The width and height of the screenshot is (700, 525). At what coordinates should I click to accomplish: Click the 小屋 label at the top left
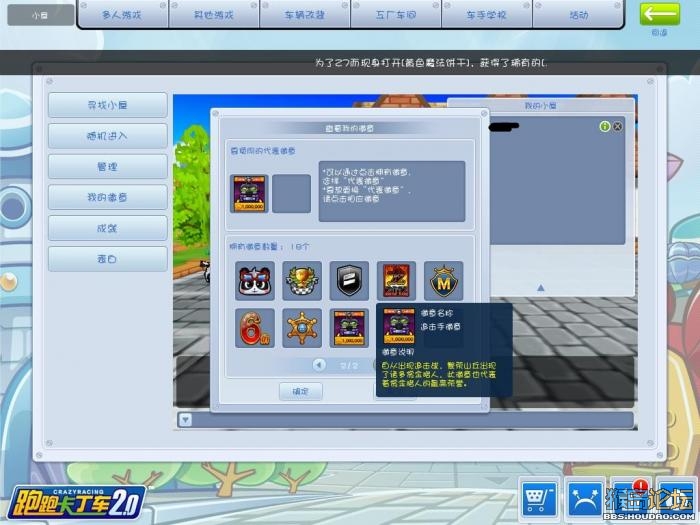(x=41, y=15)
